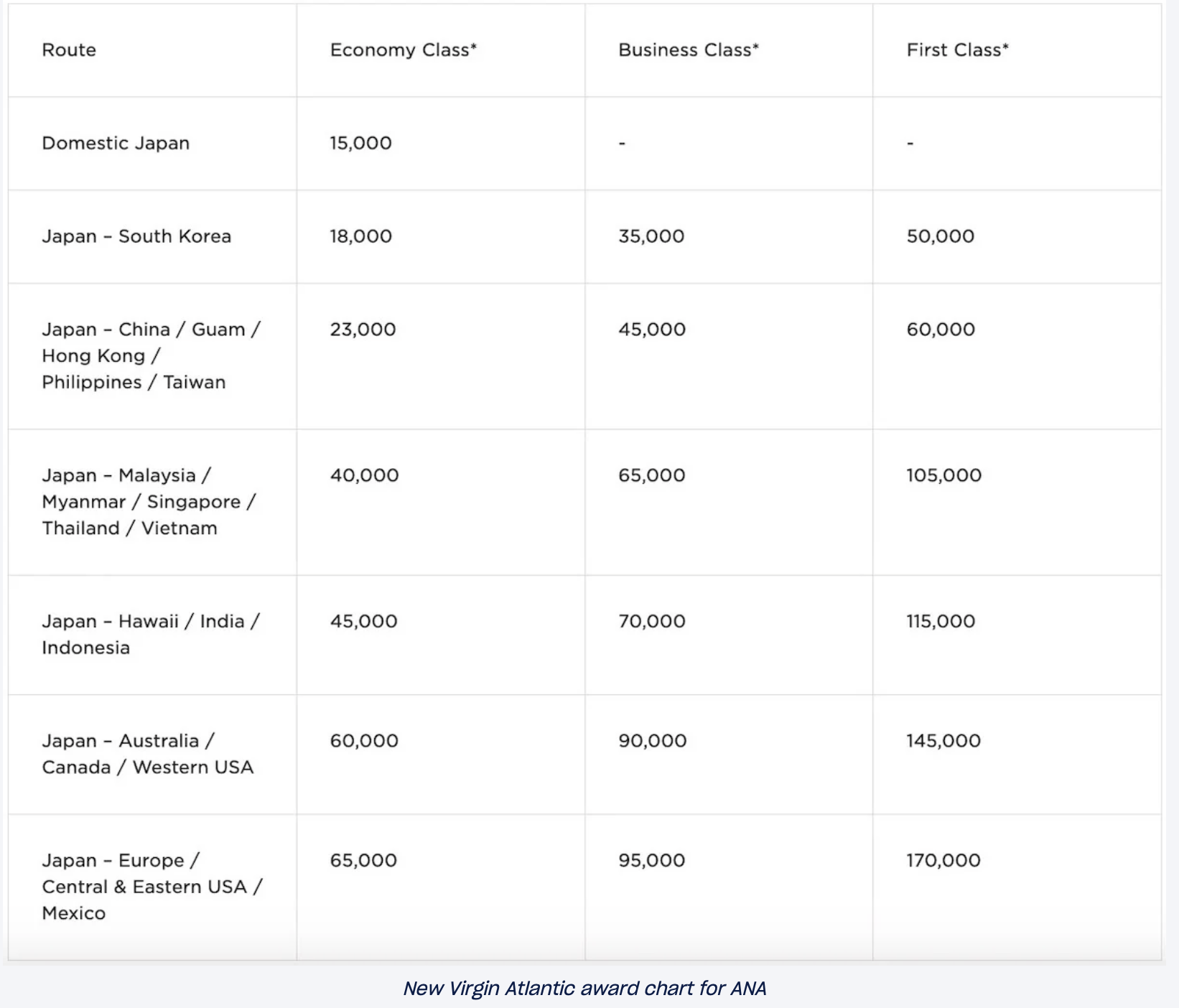Click the 70,000 business class value
The width and height of the screenshot is (1179, 1008).
tap(651, 621)
